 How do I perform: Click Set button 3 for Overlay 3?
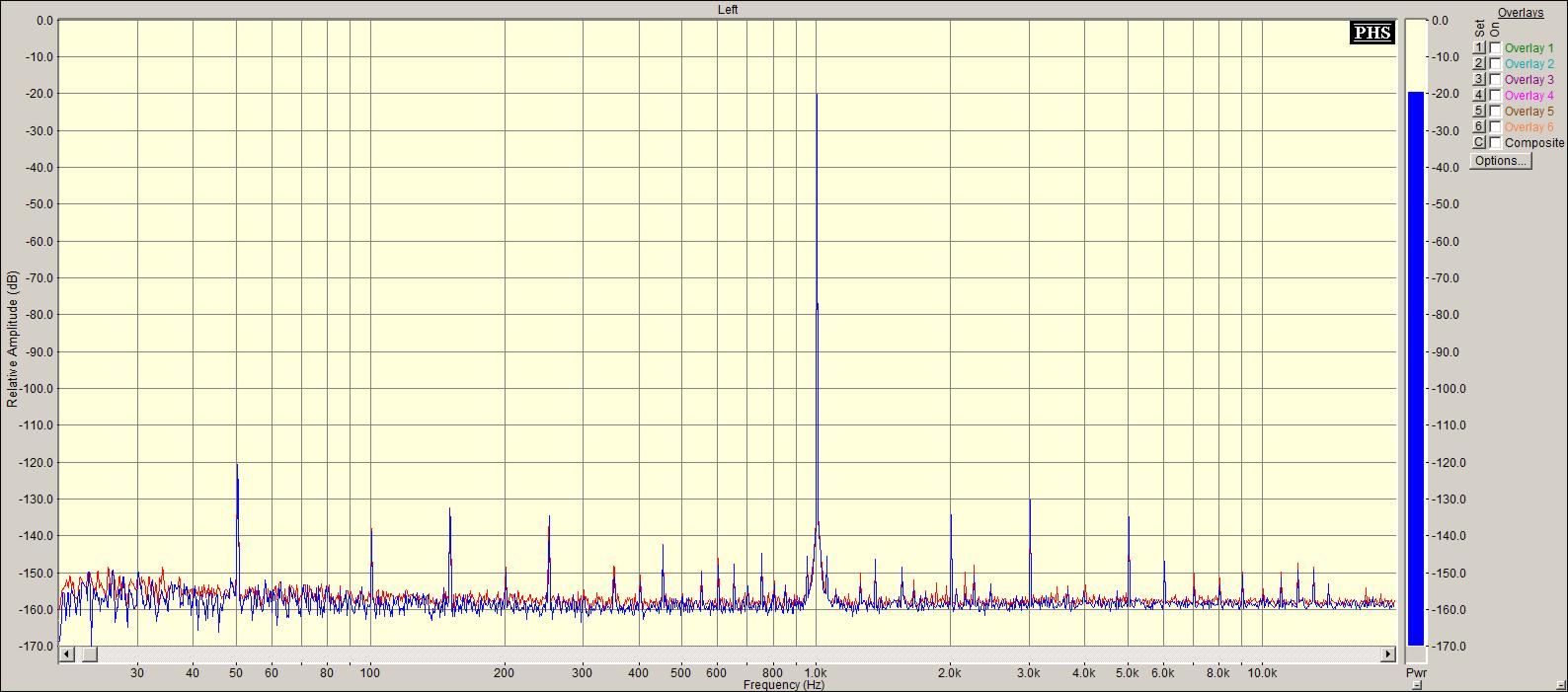[x=1479, y=80]
